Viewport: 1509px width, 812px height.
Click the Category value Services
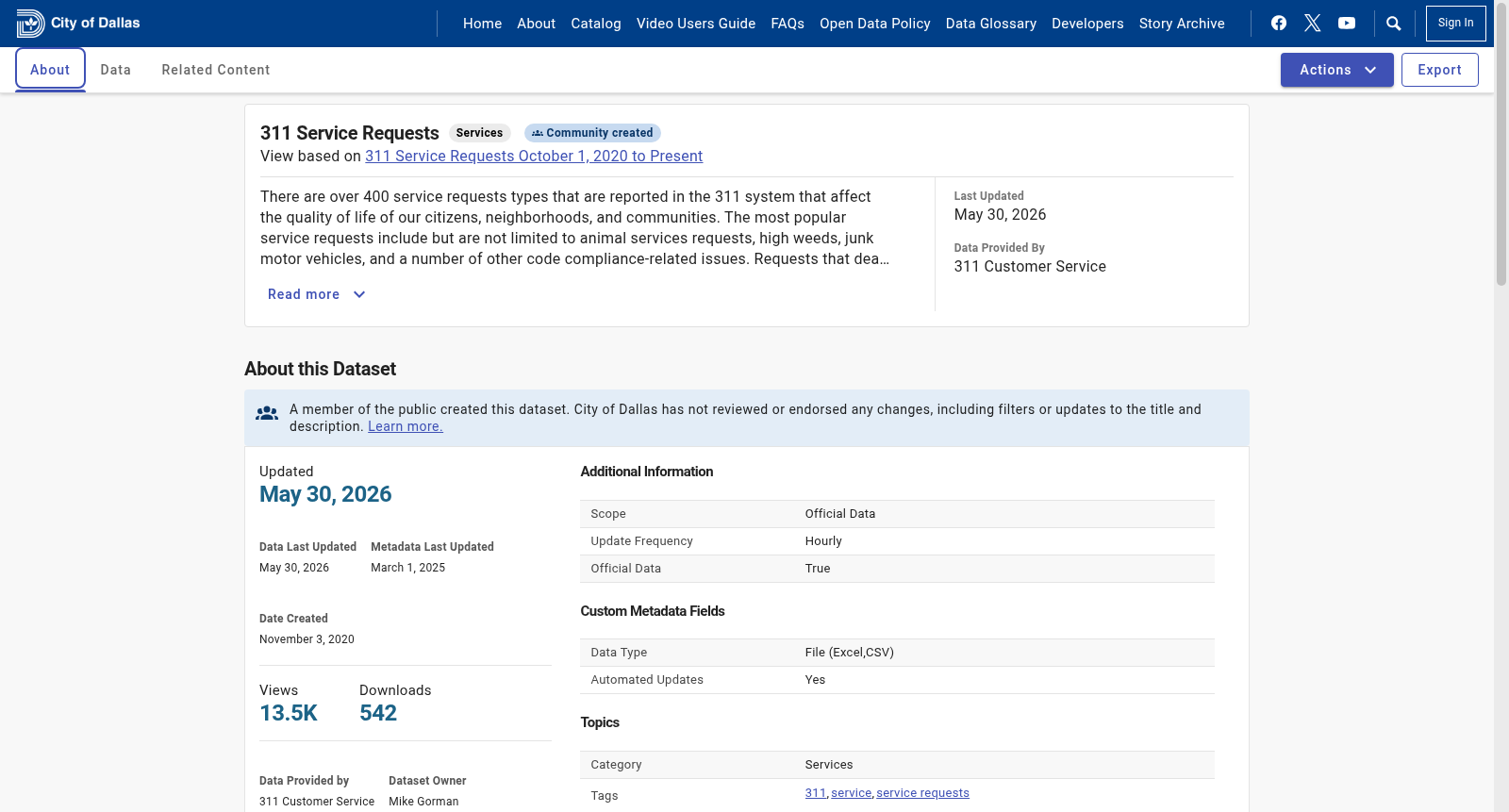[x=829, y=765]
